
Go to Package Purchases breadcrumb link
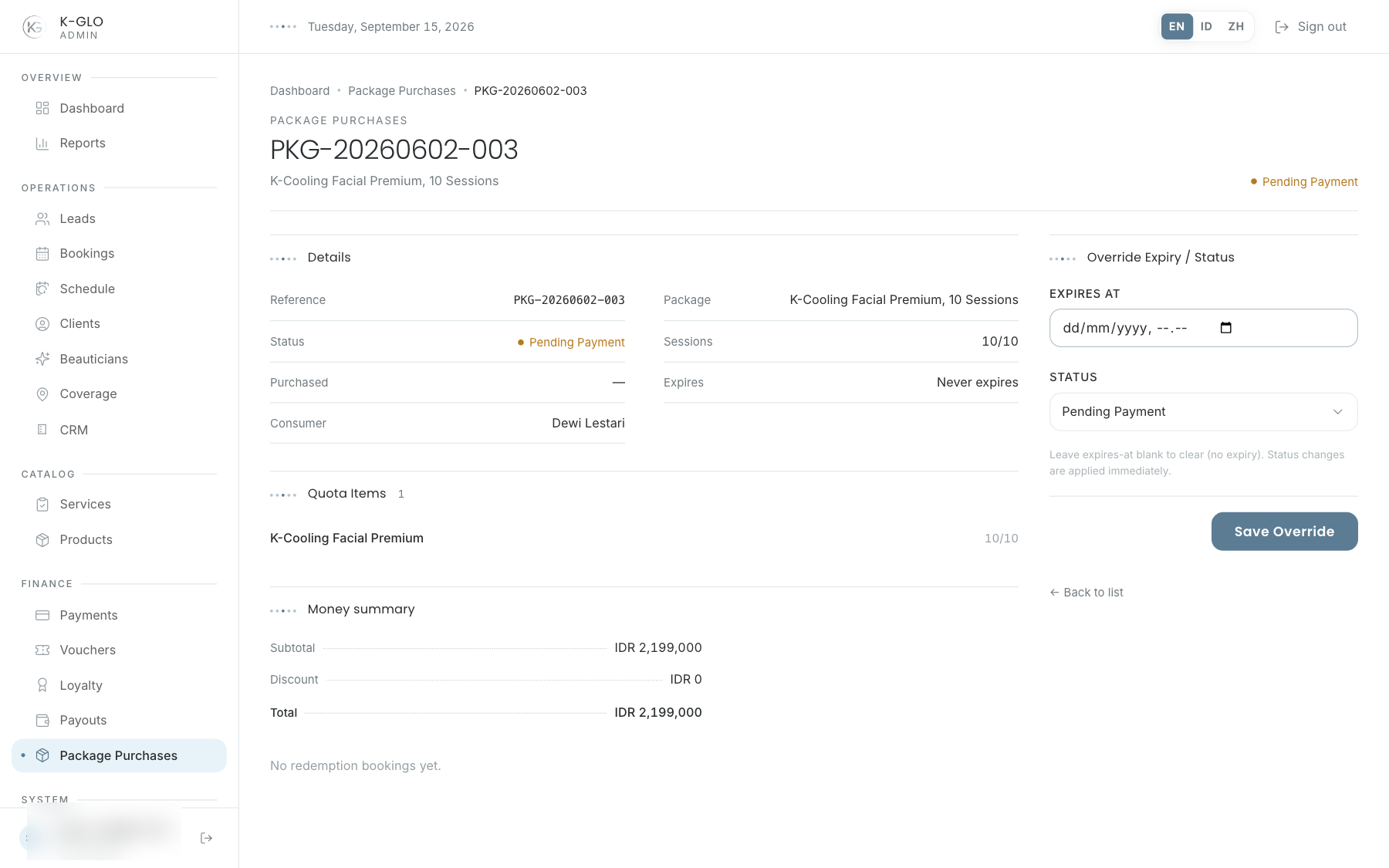(x=402, y=91)
